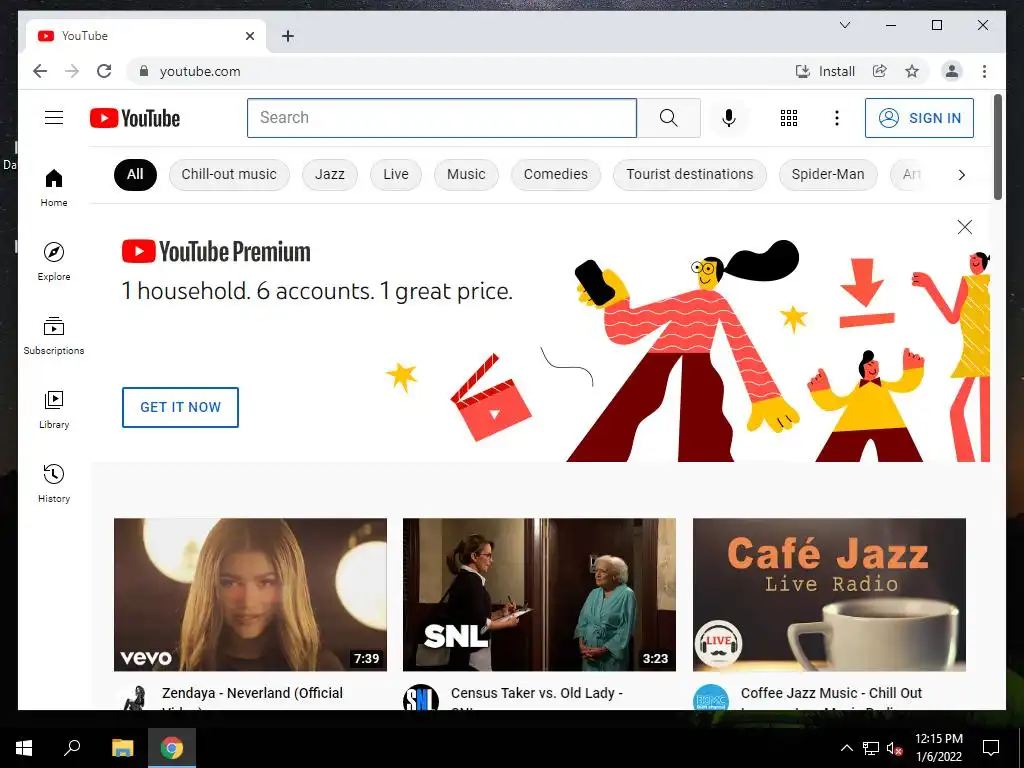Open the notification center

pyautogui.click(x=991, y=748)
